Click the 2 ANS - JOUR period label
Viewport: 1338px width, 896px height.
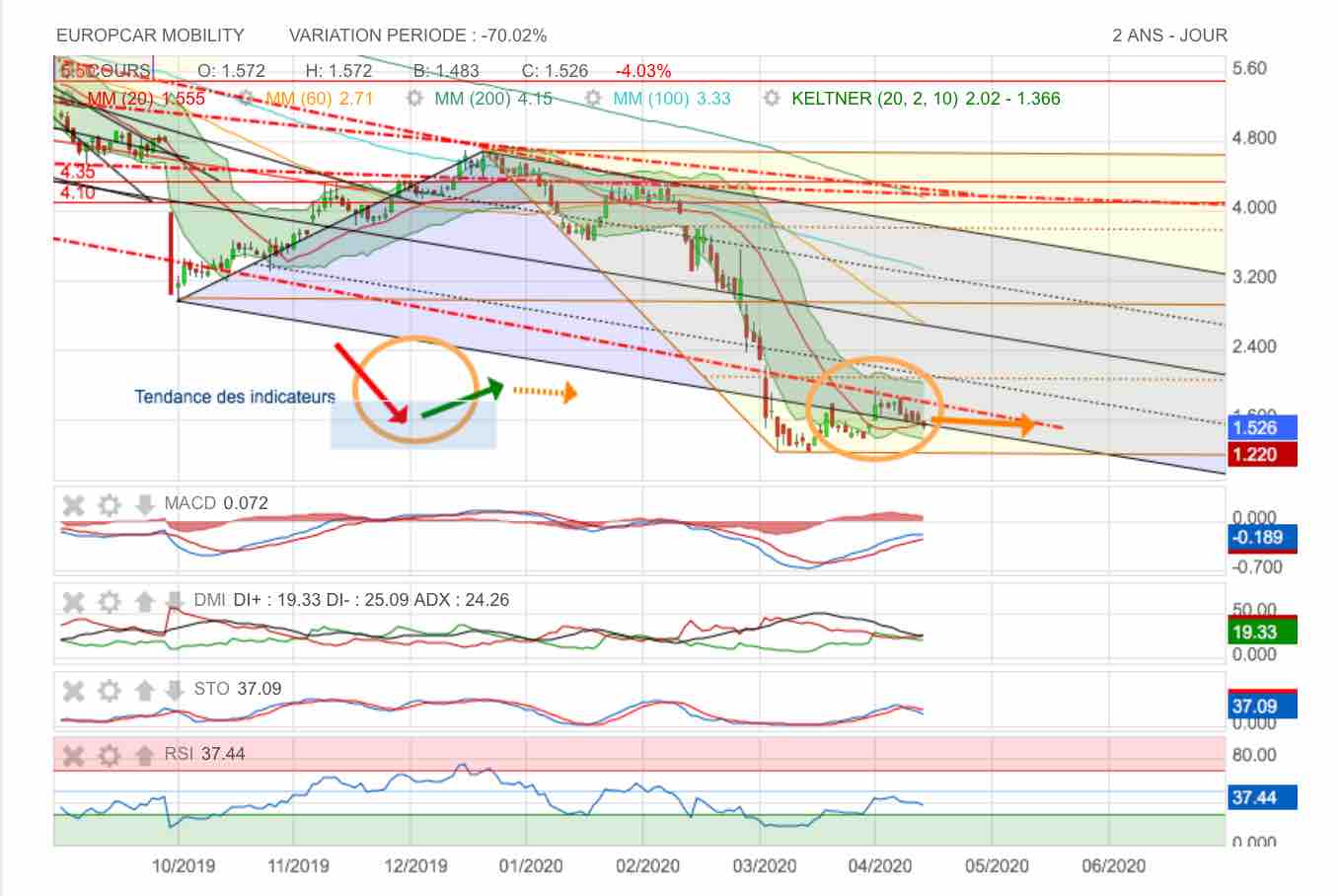1170,36
